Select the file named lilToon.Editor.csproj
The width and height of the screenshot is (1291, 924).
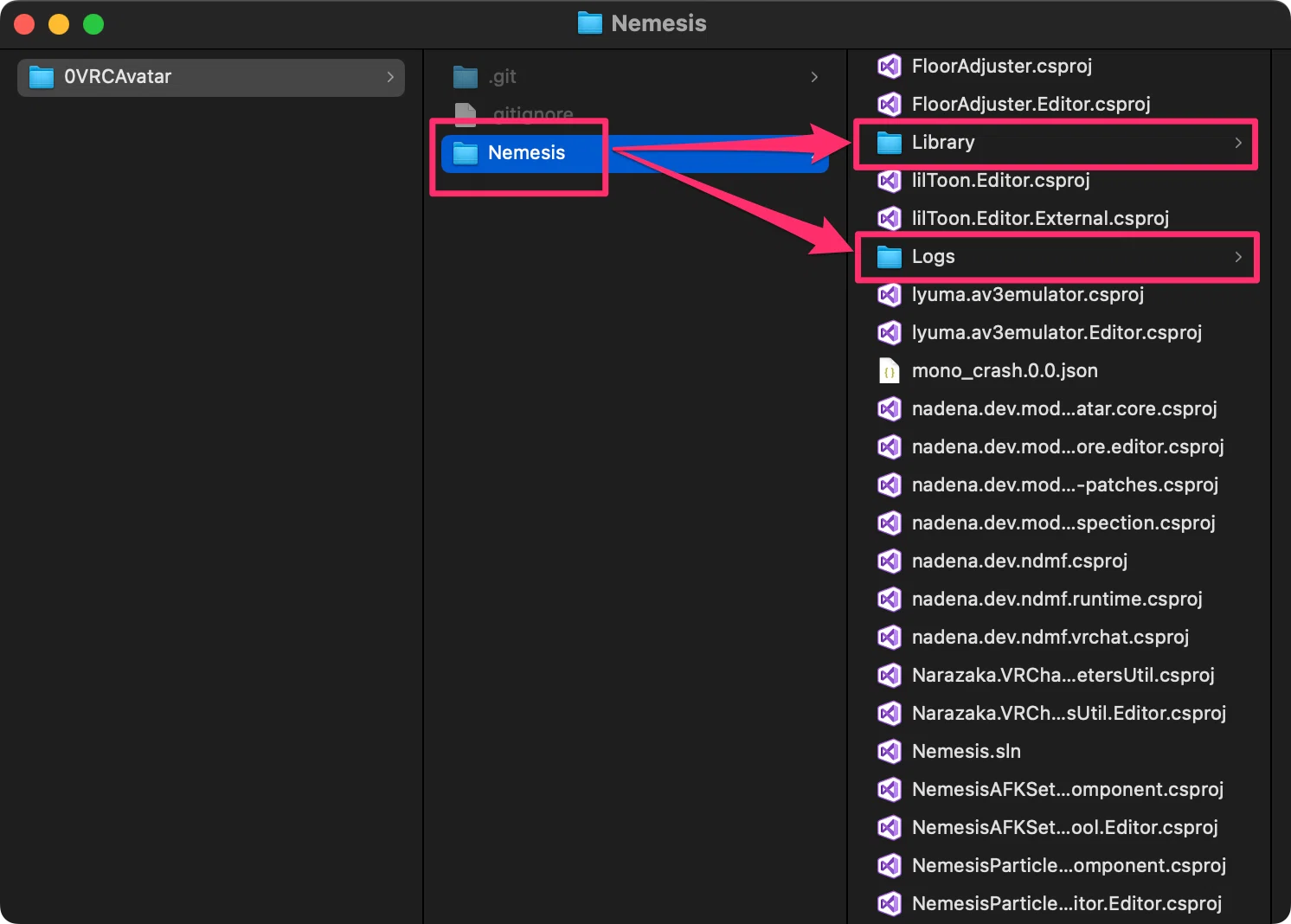coord(1001,180)
